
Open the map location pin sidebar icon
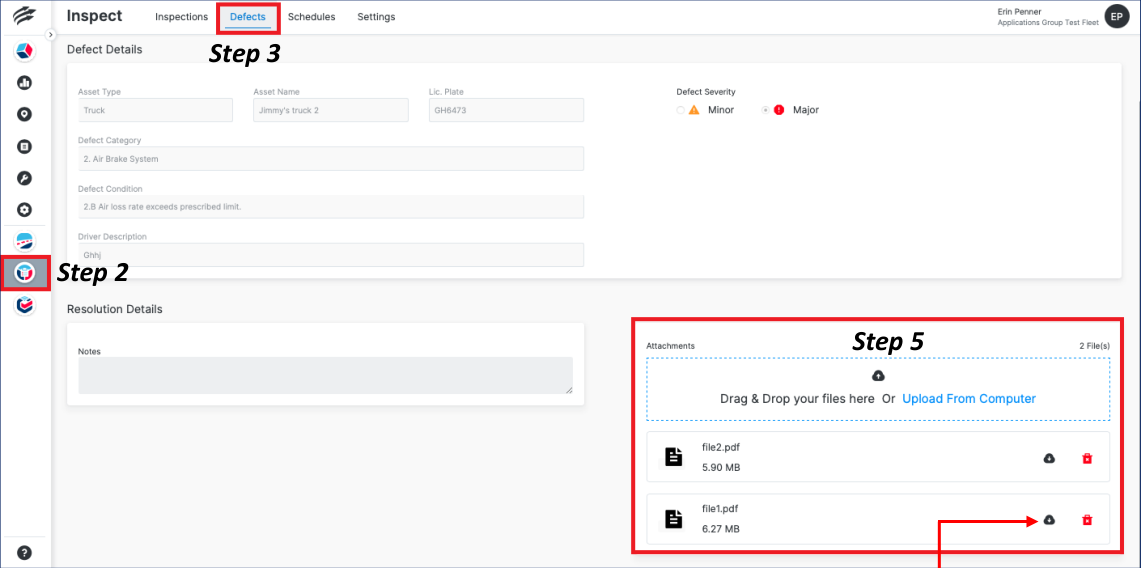25,114
